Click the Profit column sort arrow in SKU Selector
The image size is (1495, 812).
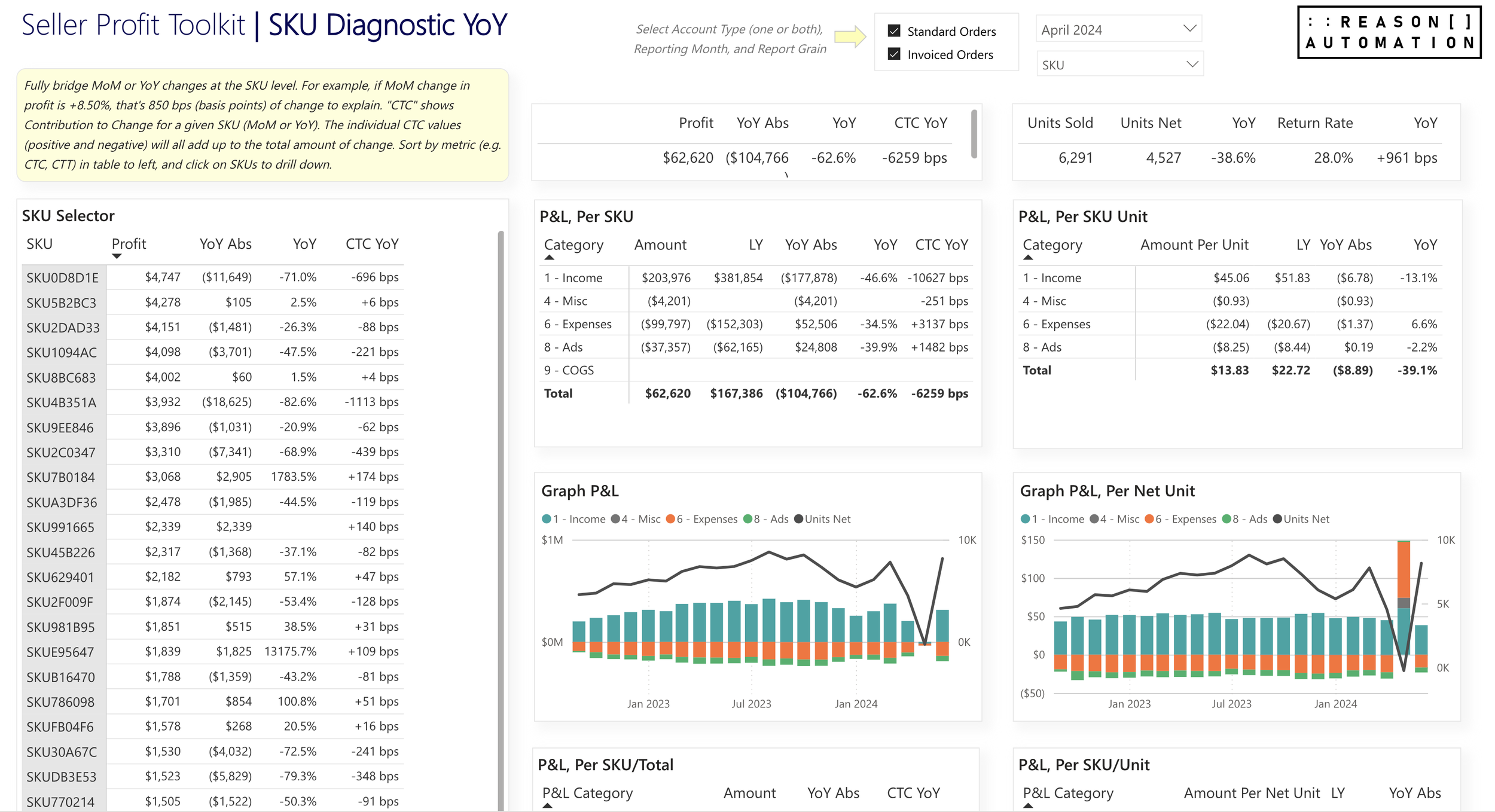(x=117, y=257)
